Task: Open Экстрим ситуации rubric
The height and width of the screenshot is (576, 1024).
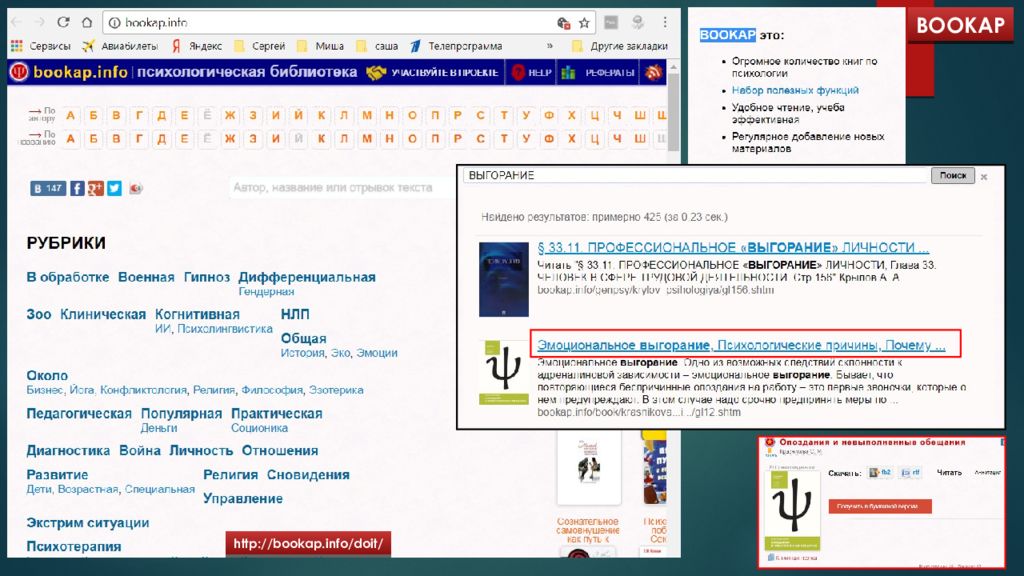Action: click(x=88, y=522)
